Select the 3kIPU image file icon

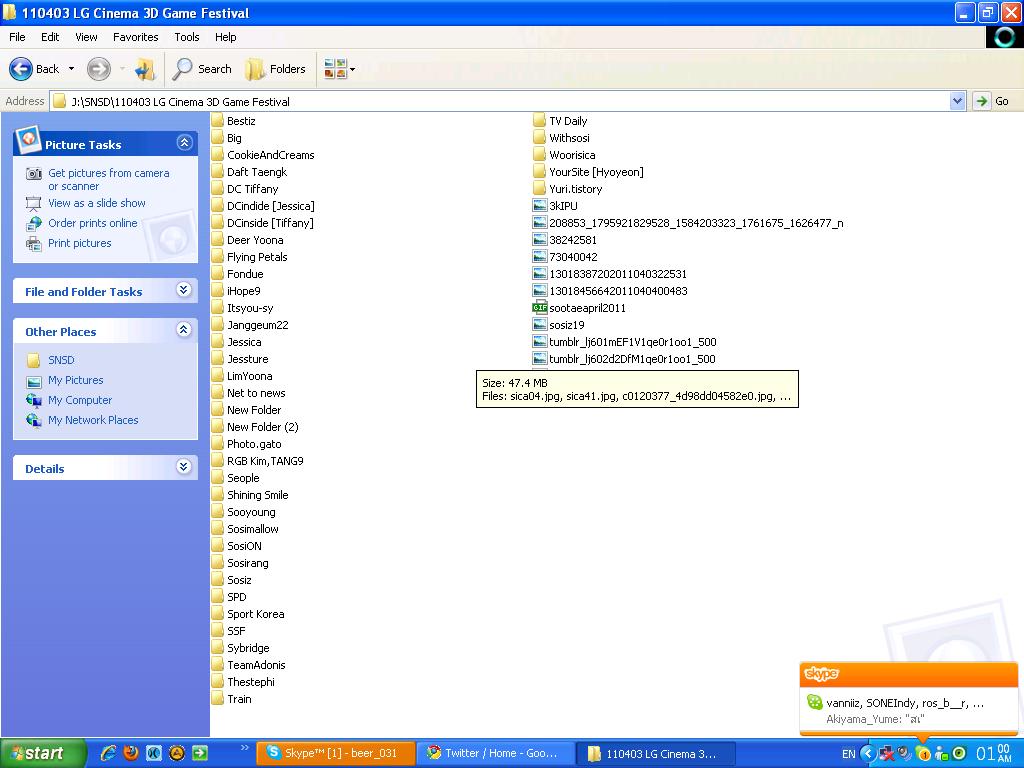click(539, 206)
